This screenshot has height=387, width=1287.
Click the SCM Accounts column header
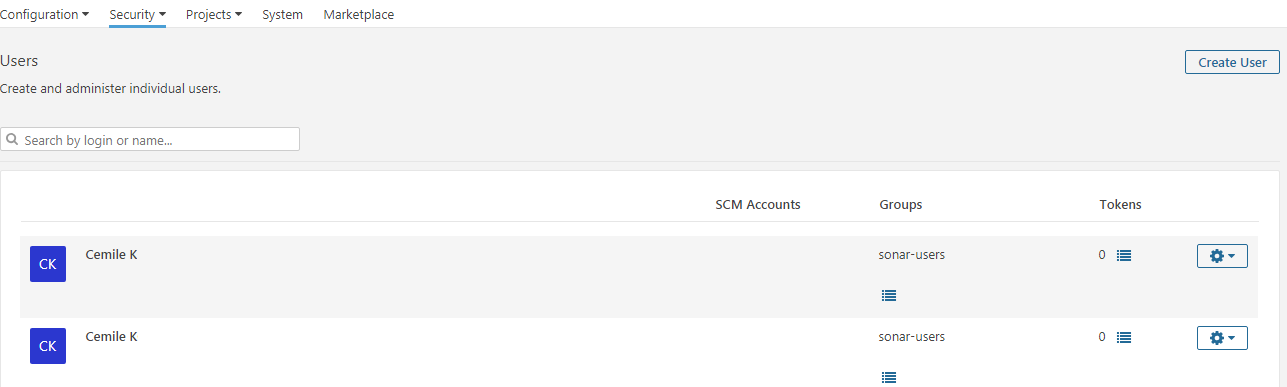758,205
